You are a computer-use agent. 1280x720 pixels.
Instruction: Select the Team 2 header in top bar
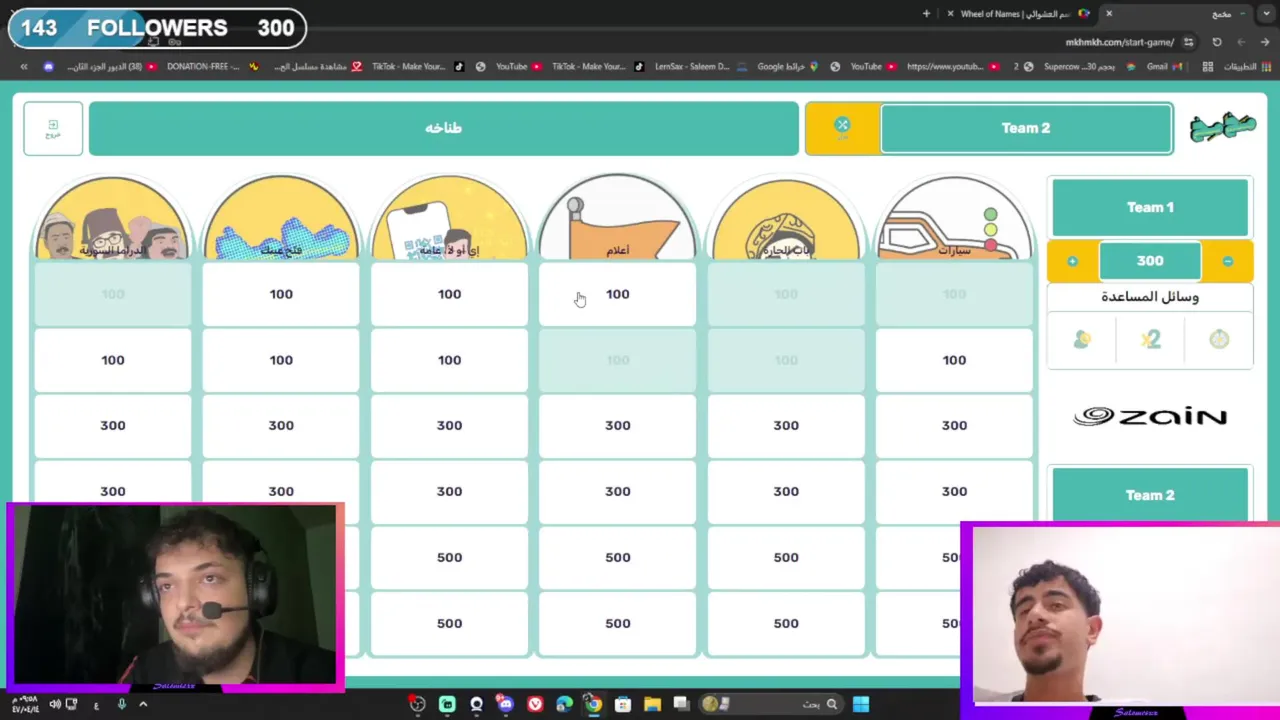click(1026, 128)
